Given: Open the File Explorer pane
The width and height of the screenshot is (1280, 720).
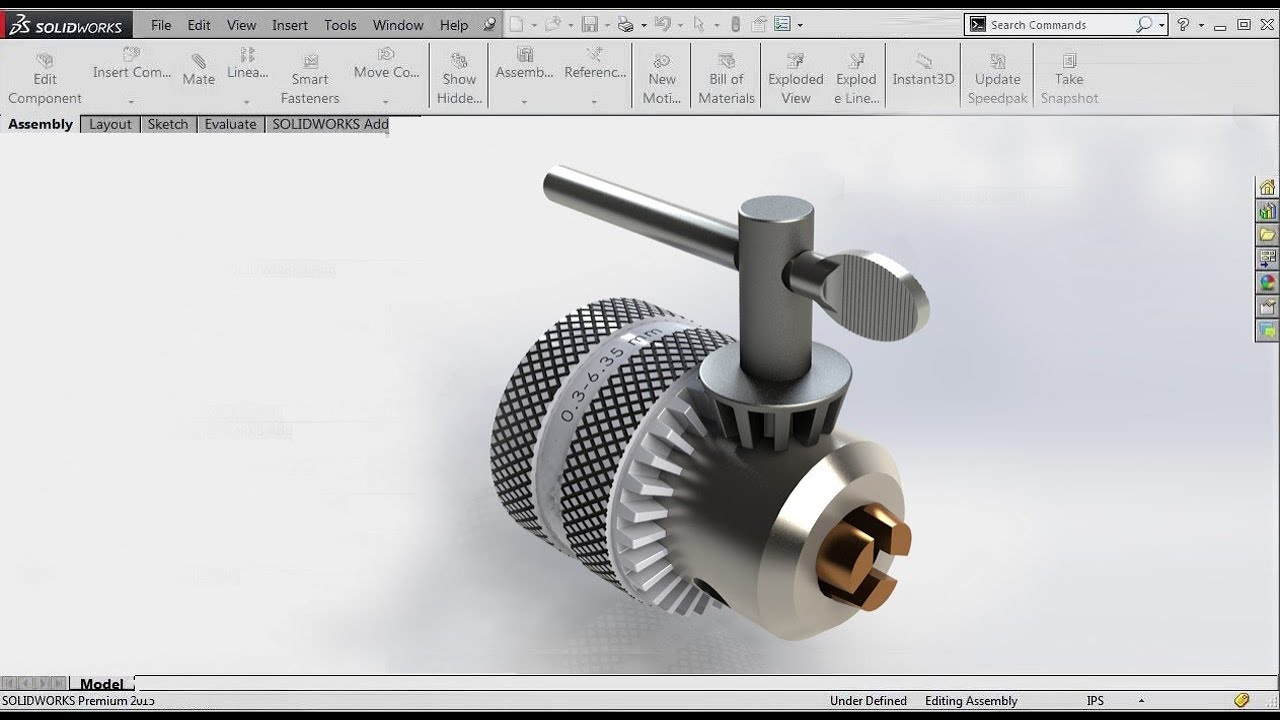Looking at the screenshot, I should click(1267, 235).
